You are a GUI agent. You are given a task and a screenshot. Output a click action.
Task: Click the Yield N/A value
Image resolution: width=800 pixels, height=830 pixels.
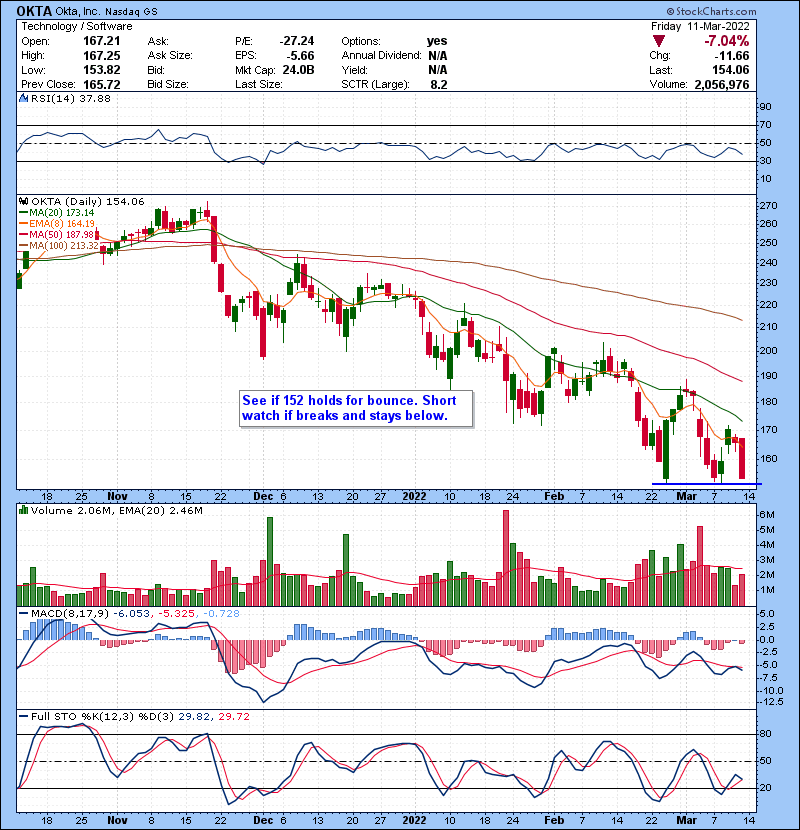pyautogui.click(x=438, y=70)
